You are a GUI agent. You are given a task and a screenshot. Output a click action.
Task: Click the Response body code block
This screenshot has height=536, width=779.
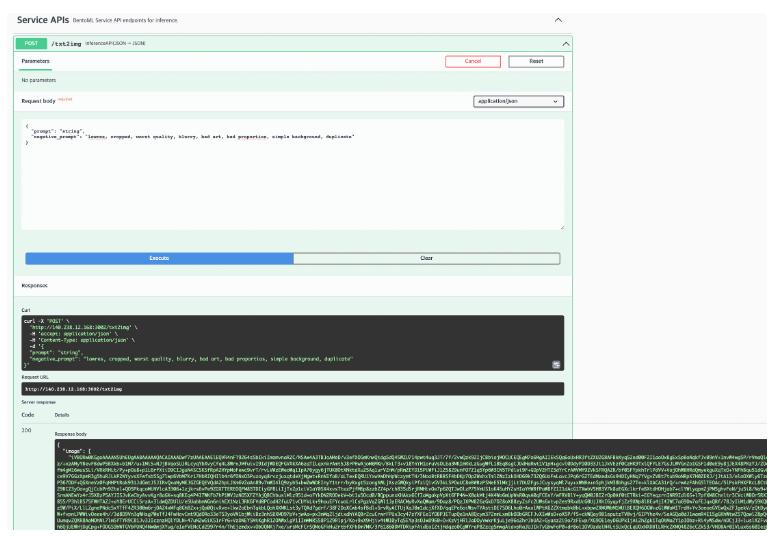410,484
